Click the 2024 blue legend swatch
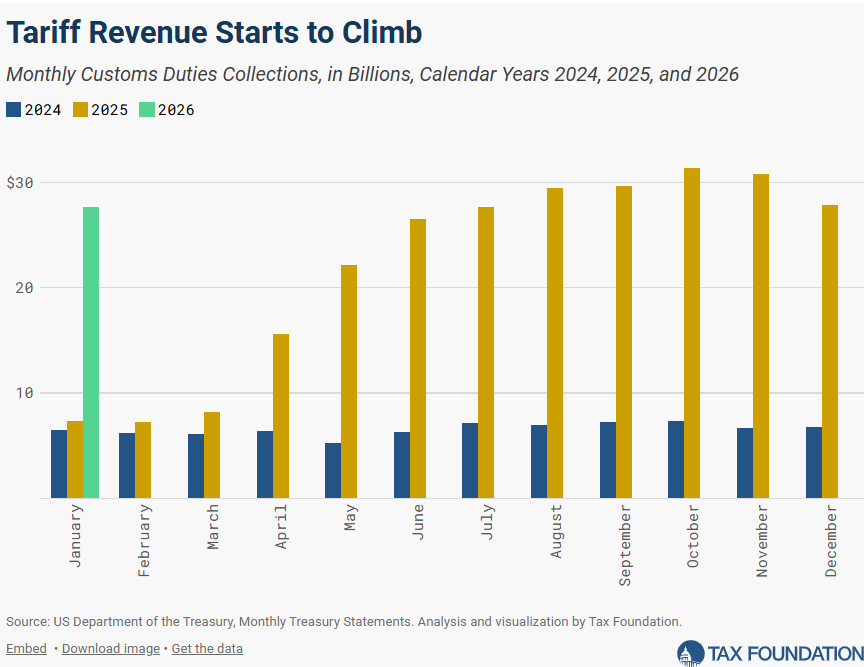Viewport: 864px width, 667px height. [x=13, y=110]
